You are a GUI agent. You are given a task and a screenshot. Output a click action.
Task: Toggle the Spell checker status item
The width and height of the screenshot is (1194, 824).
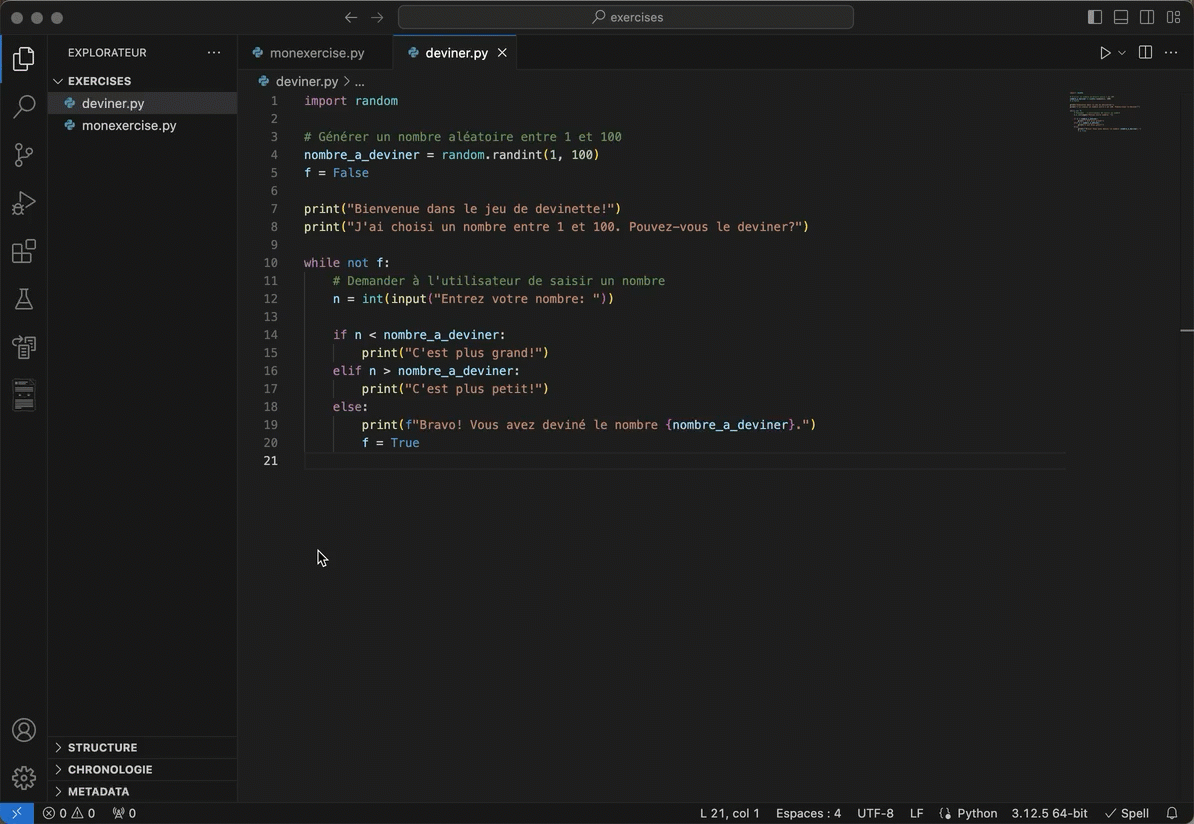click(x=1127, y=813)
